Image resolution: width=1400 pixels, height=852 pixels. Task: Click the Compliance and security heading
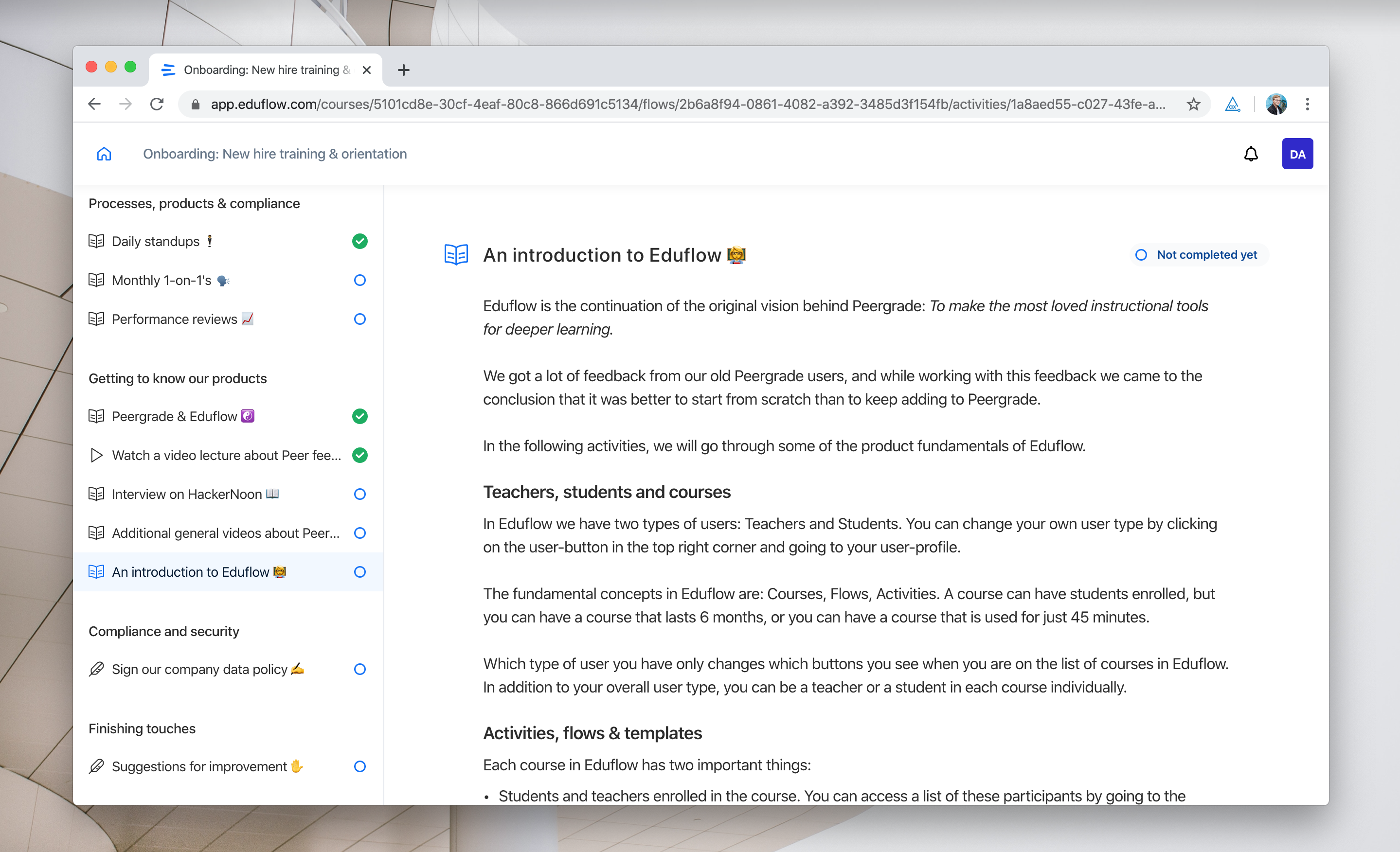(163, 631)
